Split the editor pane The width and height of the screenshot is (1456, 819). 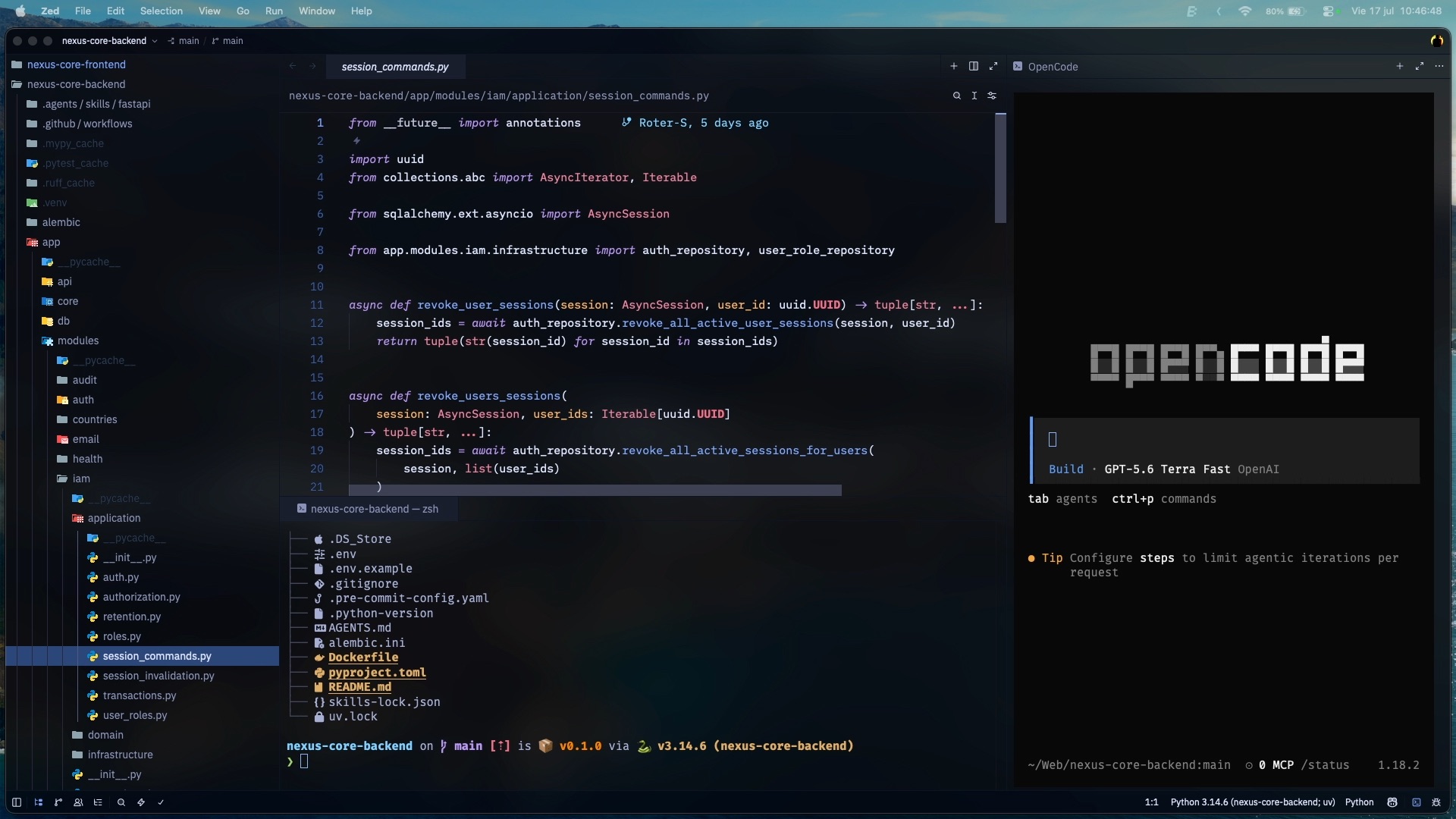pyautogui.click(x=974, y=67)
